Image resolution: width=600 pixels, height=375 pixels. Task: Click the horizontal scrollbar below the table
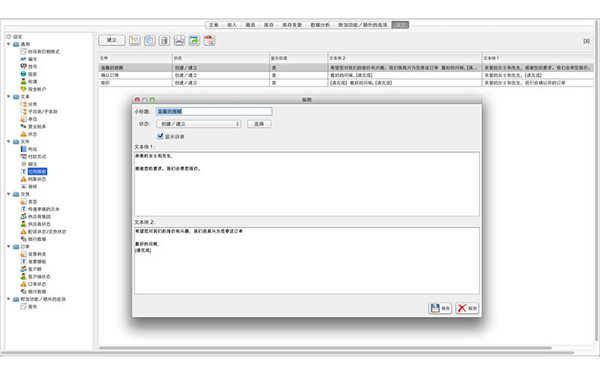click(x=325, y=348)
